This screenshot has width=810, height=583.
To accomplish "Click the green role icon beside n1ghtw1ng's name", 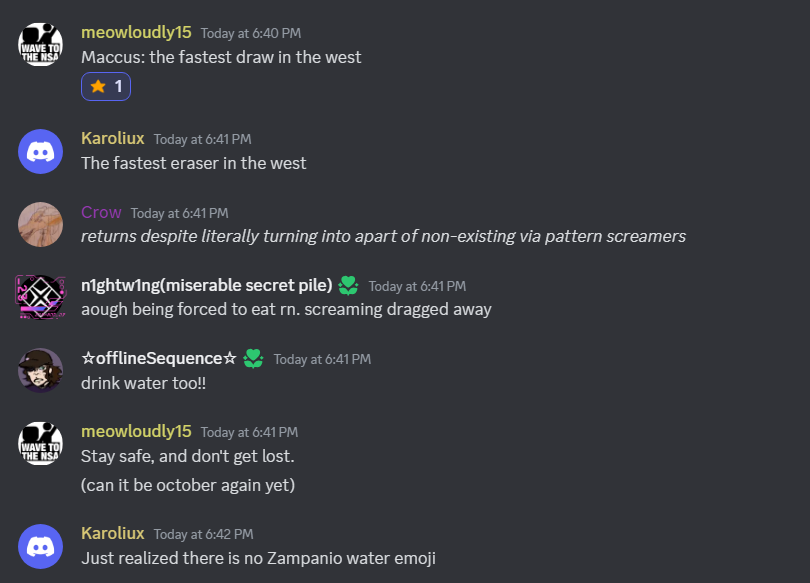I will [x=348, y=286].
